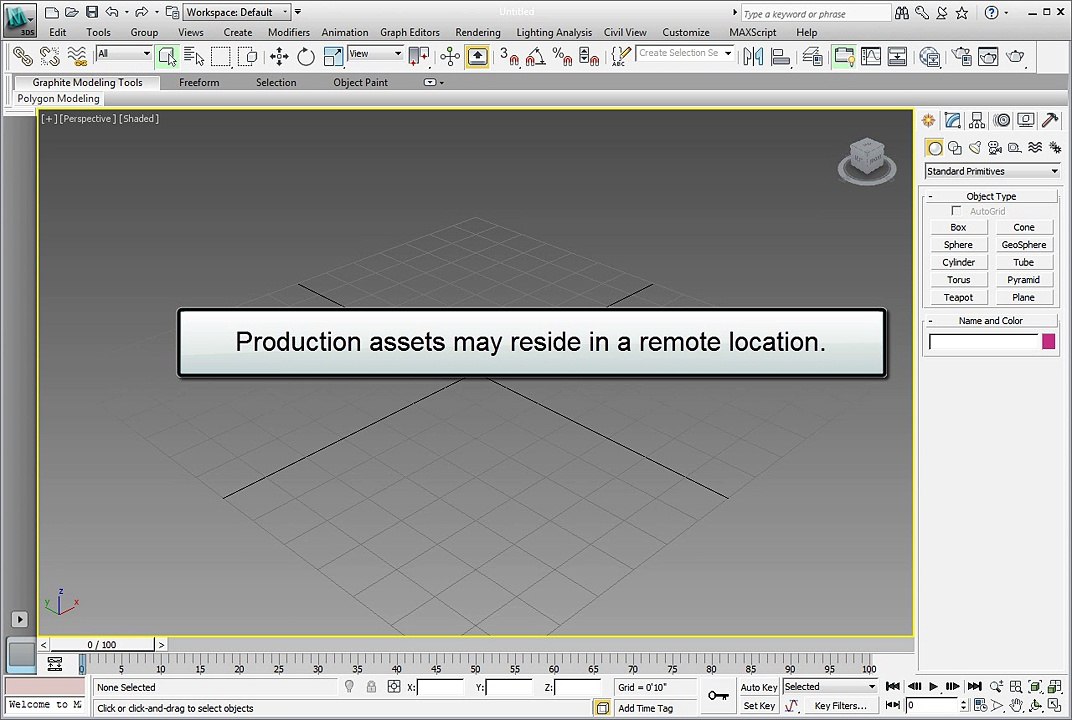Toggle Percent Snap

[562, 56]
